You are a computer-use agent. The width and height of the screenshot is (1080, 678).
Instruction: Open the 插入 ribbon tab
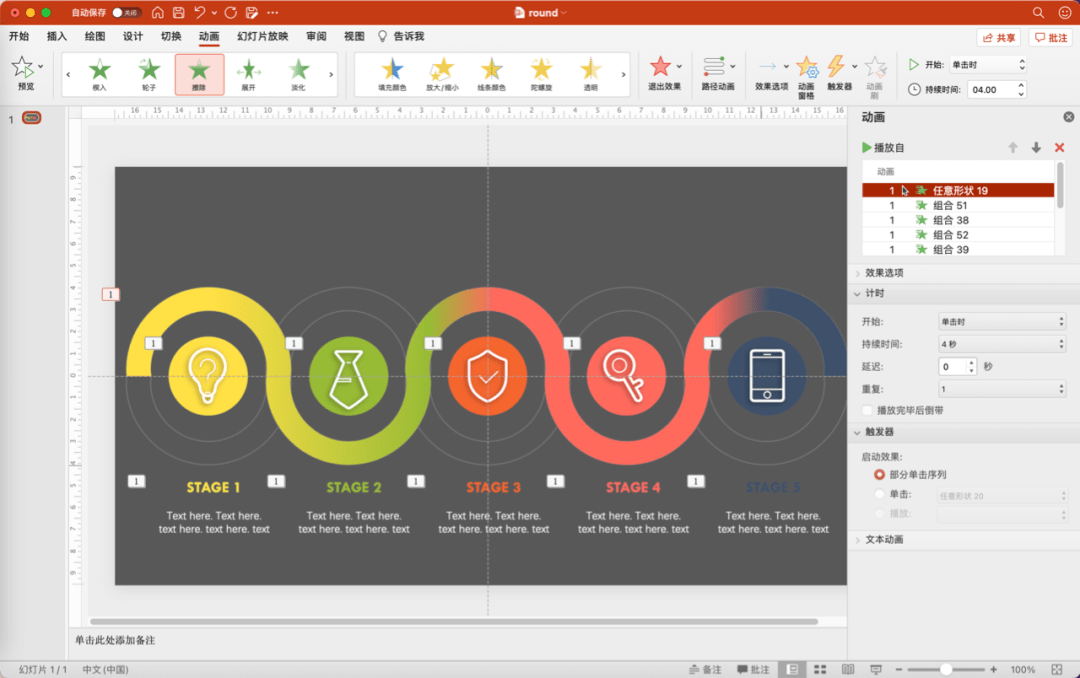(x=56, y=37)
